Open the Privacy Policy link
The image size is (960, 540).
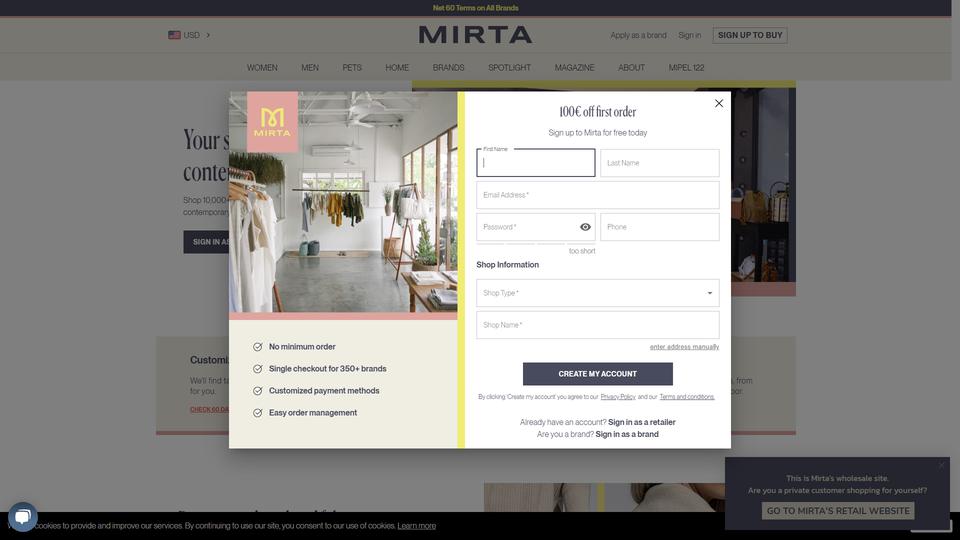coord(618,397)
